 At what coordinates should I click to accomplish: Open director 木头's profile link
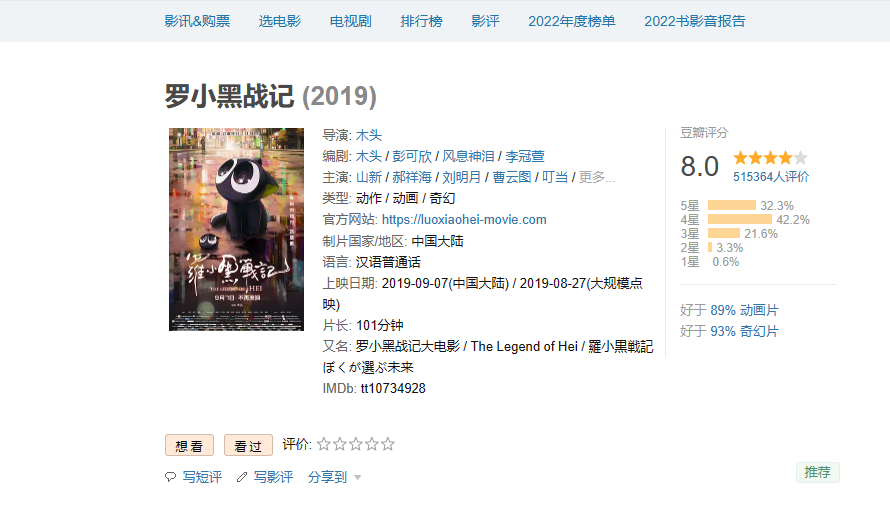368,135
